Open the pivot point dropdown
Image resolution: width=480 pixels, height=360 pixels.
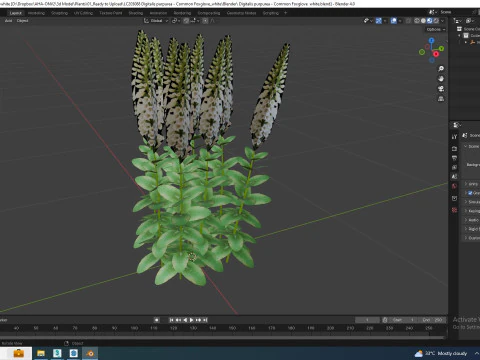(175, 21)
